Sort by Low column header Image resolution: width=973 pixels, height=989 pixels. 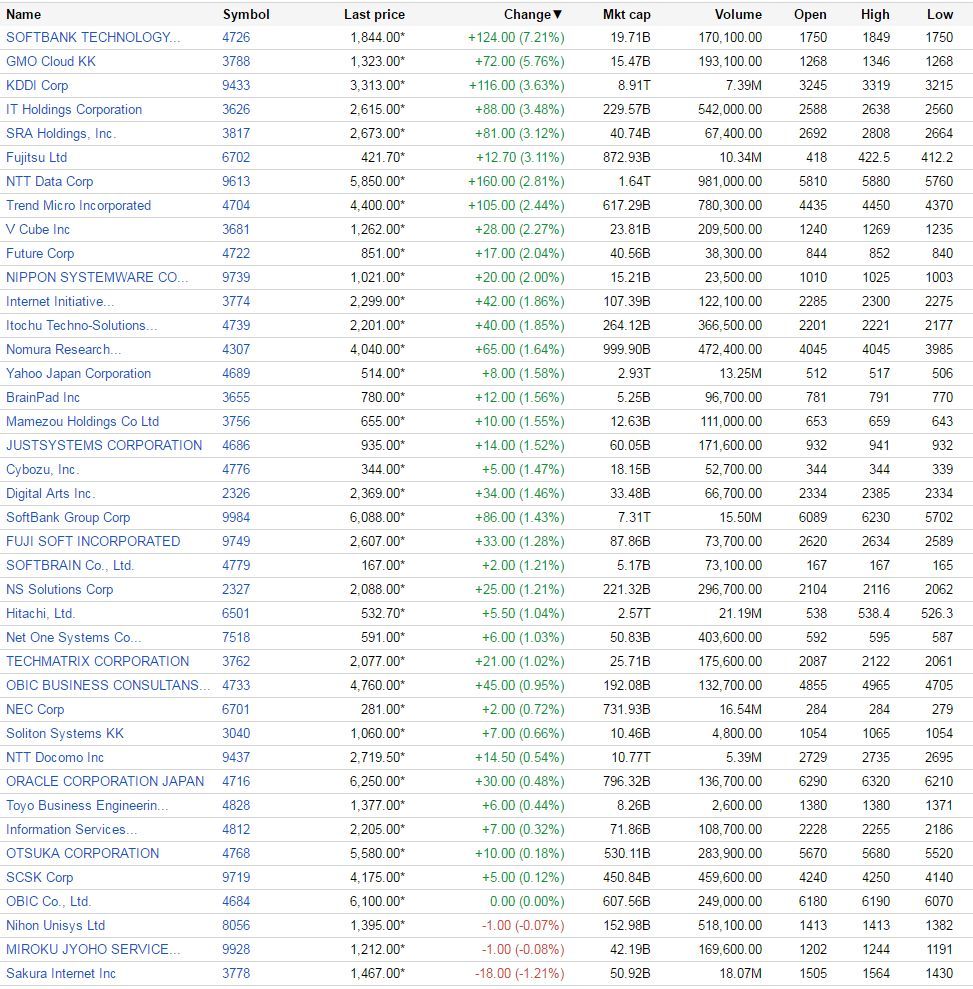tap(940, 15)
